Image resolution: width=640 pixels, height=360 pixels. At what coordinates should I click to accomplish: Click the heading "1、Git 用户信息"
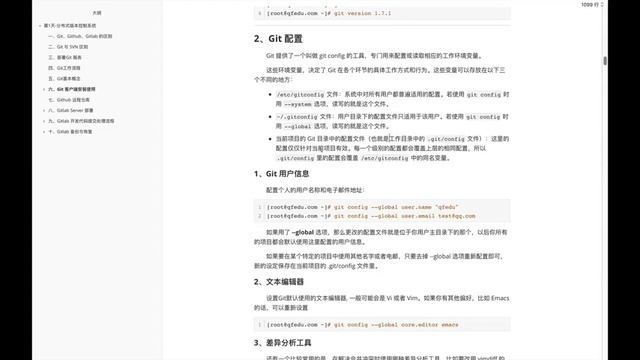281,174
